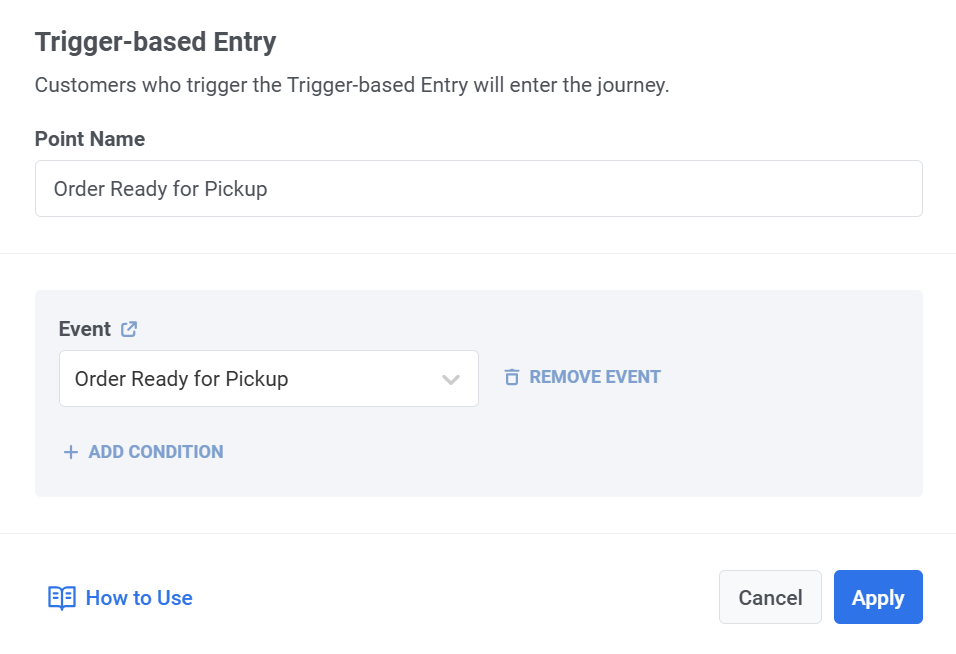Click the plus icon before Add Condition

(71, 452)
